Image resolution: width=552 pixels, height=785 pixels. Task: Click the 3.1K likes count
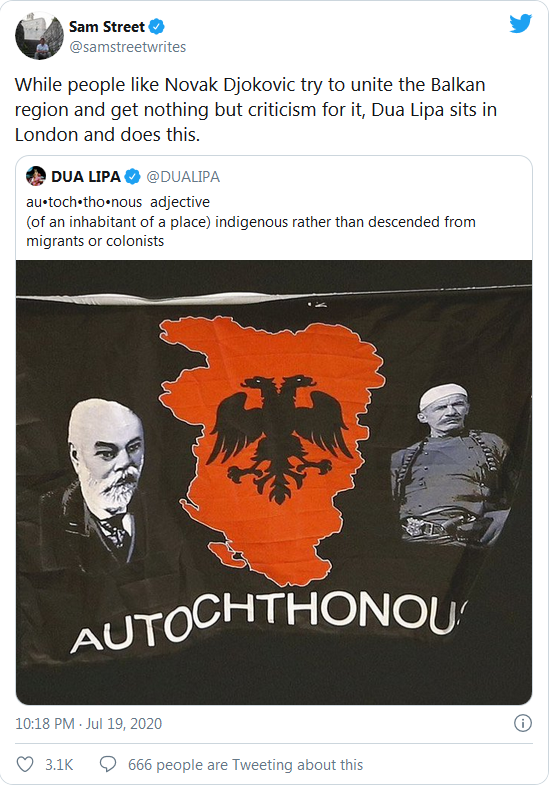59,765
